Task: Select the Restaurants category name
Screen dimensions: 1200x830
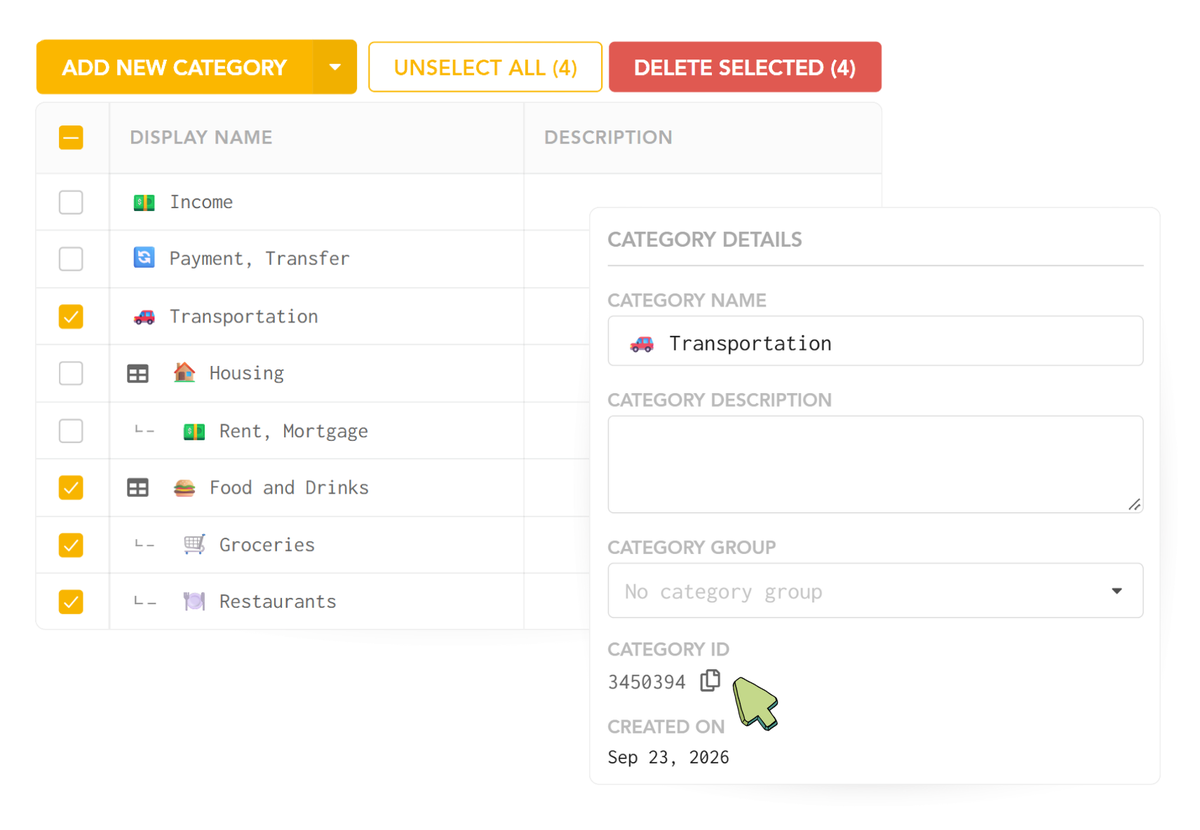Action: (278, 602)
